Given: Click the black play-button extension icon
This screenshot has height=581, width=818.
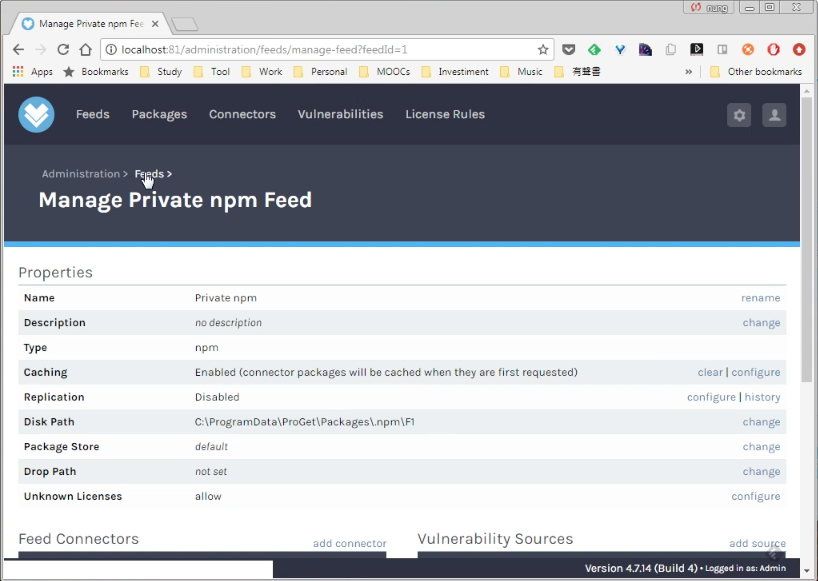Looking at the screenshot, I should pyautogui.click(x=696, y=50).
